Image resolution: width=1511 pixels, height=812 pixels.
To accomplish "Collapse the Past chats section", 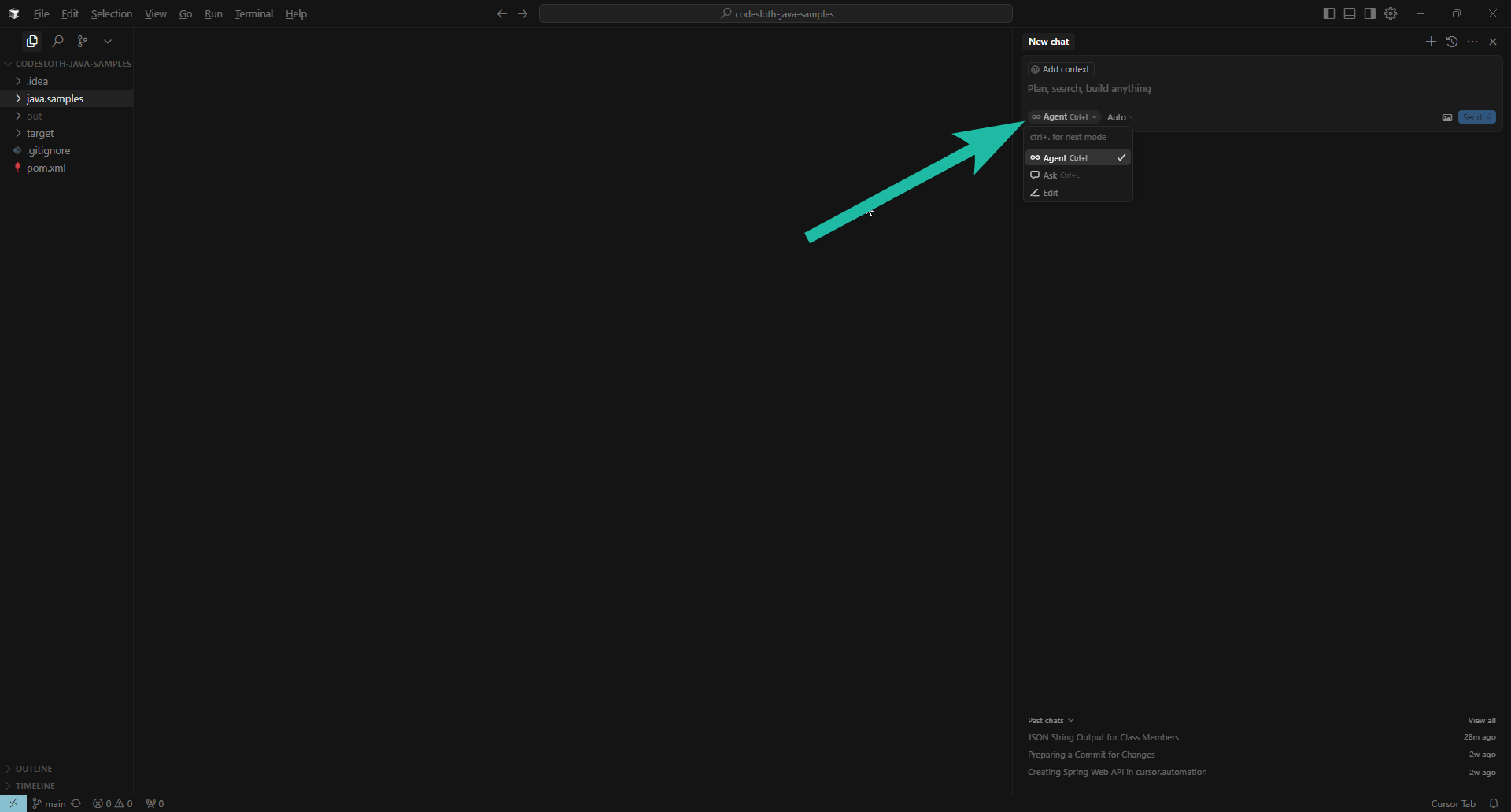I will click(1051, 721).
